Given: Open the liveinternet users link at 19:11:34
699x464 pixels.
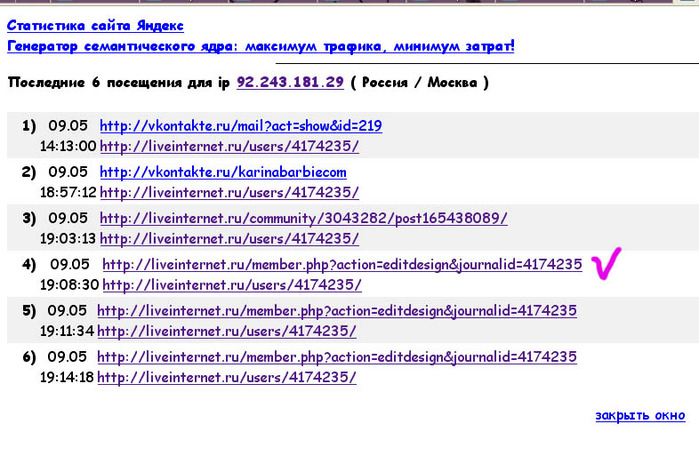Looking at the screenshot, I should point(226,332).
